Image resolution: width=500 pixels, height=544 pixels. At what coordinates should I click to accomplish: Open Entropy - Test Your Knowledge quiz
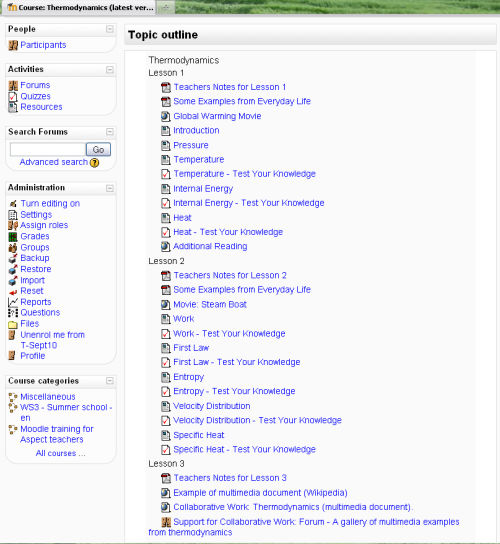tap(234, 391)
